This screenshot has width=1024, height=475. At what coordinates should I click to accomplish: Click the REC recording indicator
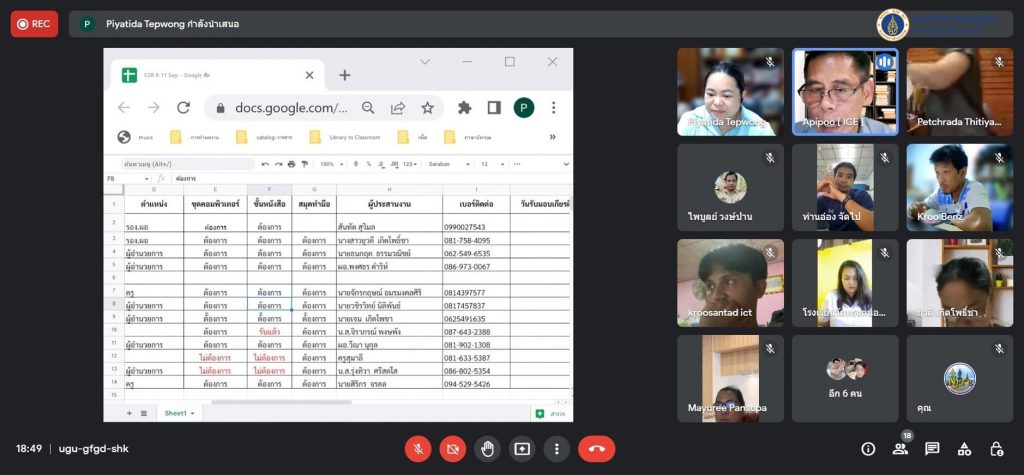pos(34,23)
